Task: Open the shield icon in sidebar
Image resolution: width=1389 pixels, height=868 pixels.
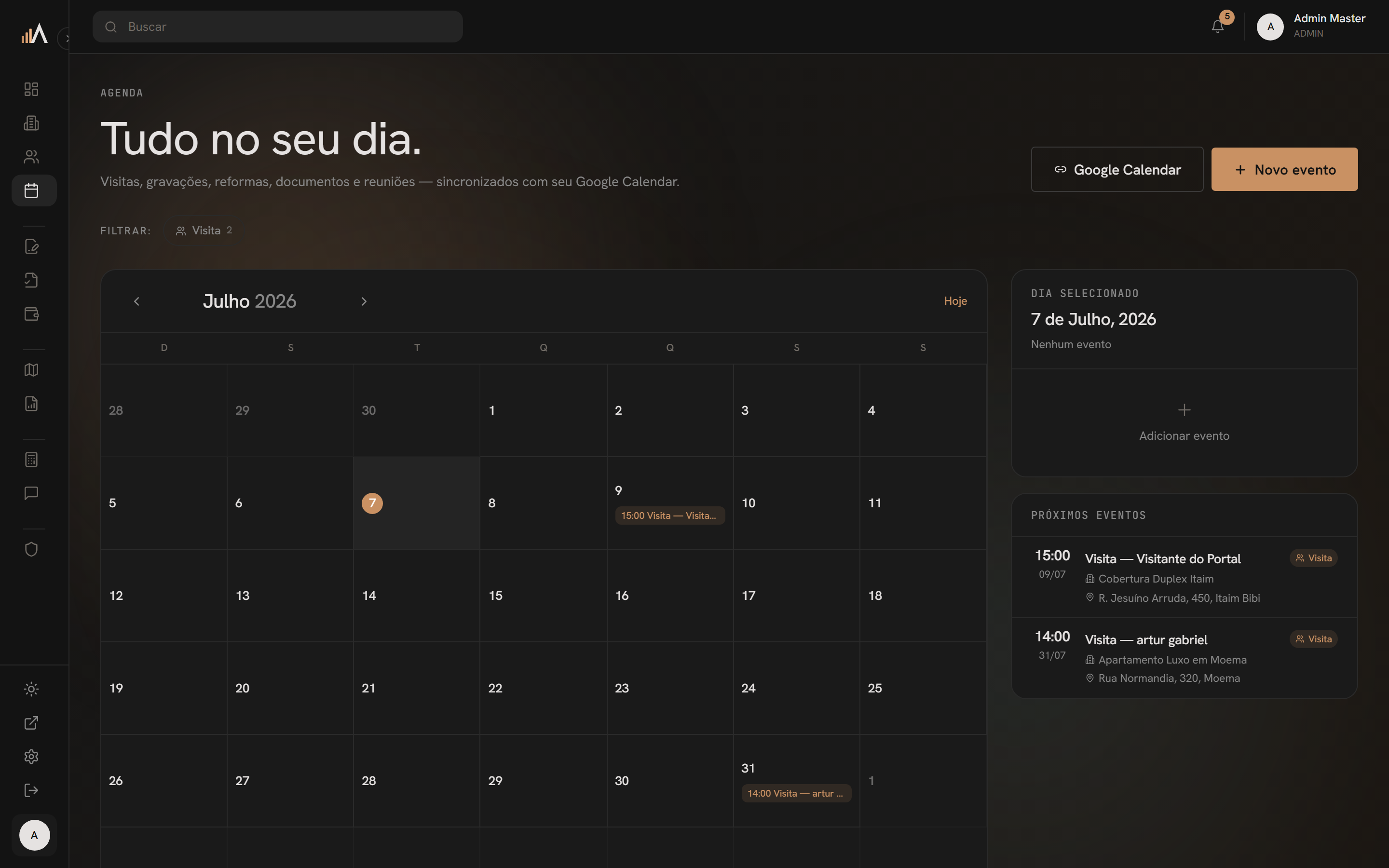Action: [31, 549]
